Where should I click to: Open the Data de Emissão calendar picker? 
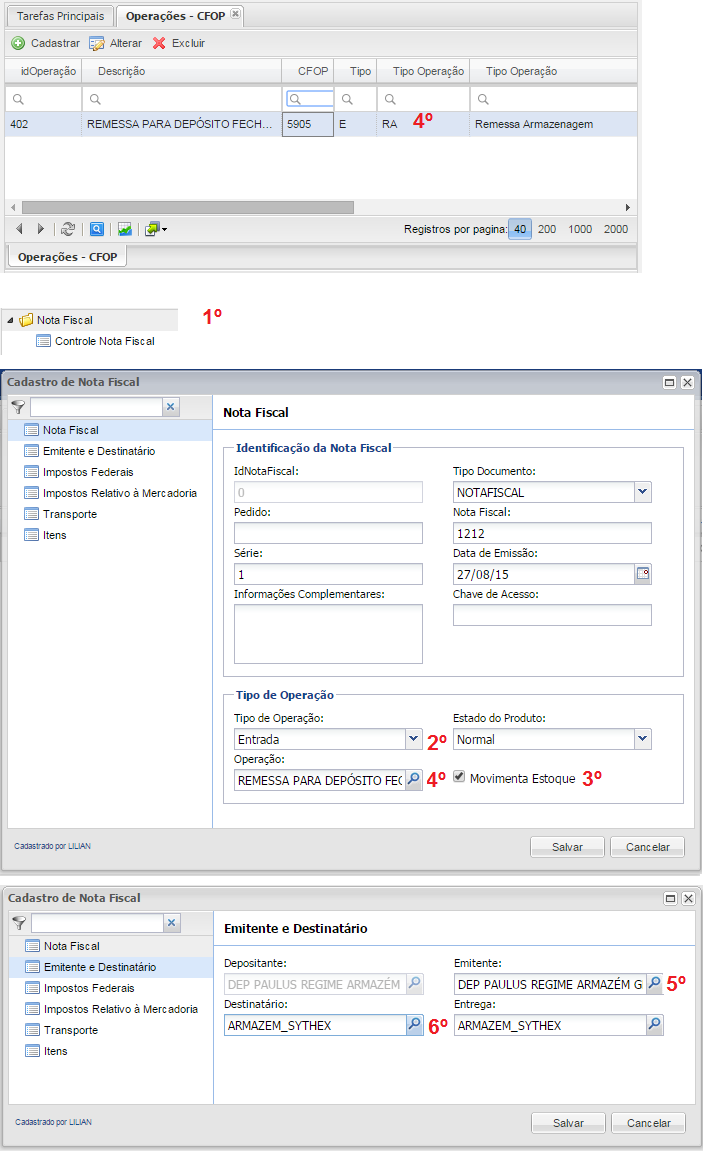tap(643, 574)
